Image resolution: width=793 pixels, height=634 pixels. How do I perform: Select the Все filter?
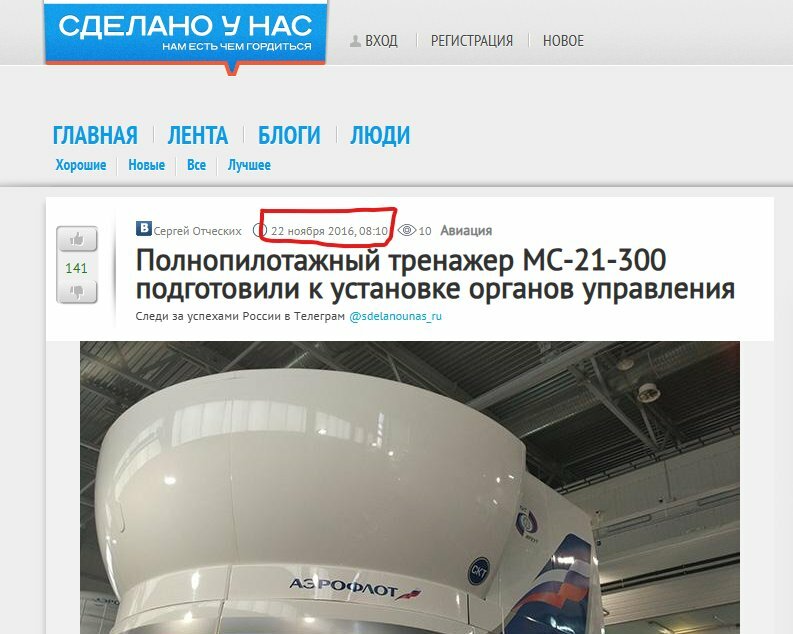[x=196, y=165]
